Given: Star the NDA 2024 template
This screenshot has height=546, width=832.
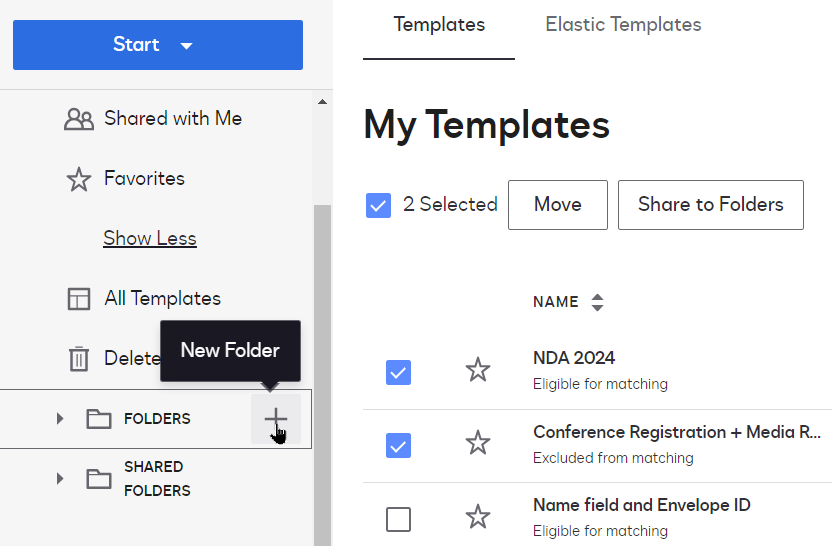Looking at the screenshot, I should click(x=478, y=370).
